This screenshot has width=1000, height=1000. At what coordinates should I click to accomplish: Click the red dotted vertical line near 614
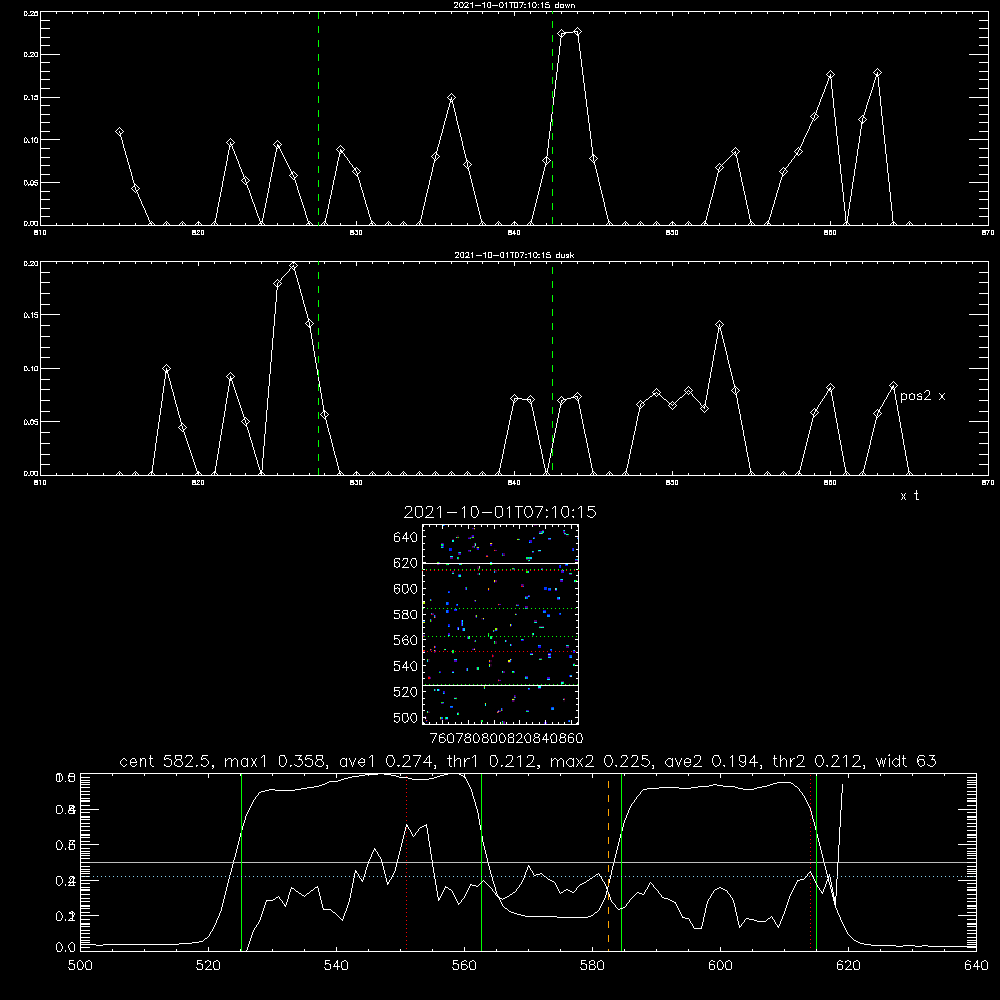tap(811, 861)
